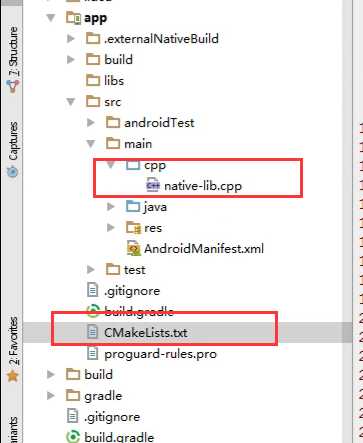
Task: Expand the root-level build folder
Action: [x=51, y=374]
